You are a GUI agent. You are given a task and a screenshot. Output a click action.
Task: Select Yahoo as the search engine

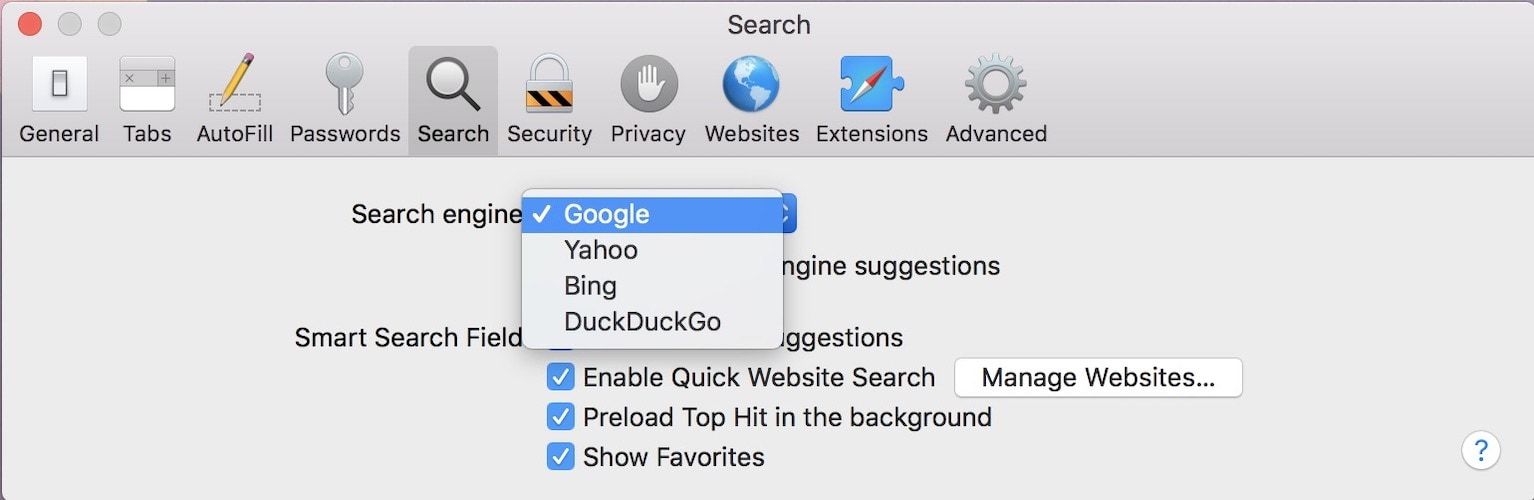point(600,250)
